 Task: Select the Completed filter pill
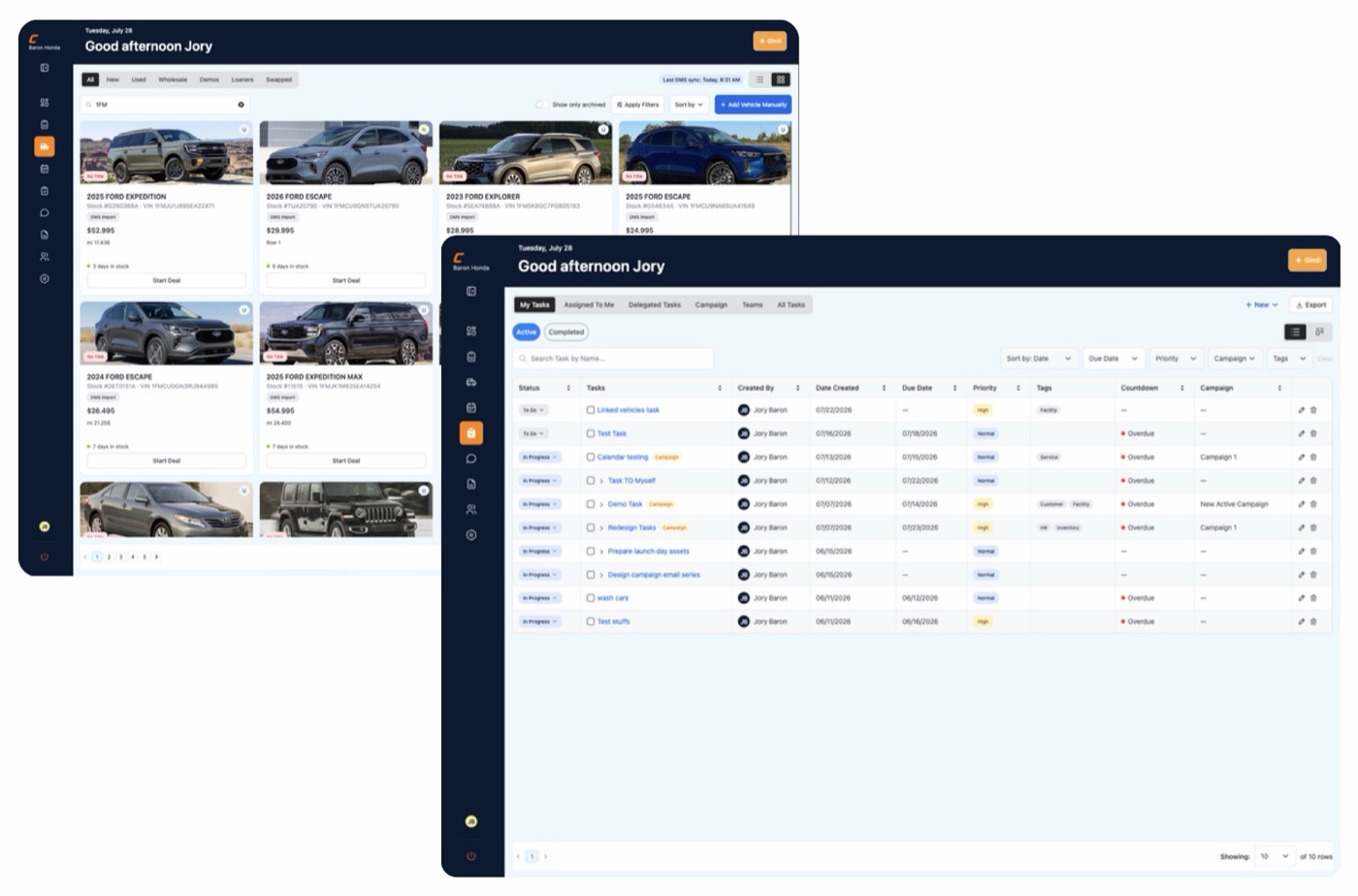pos(566,332)
